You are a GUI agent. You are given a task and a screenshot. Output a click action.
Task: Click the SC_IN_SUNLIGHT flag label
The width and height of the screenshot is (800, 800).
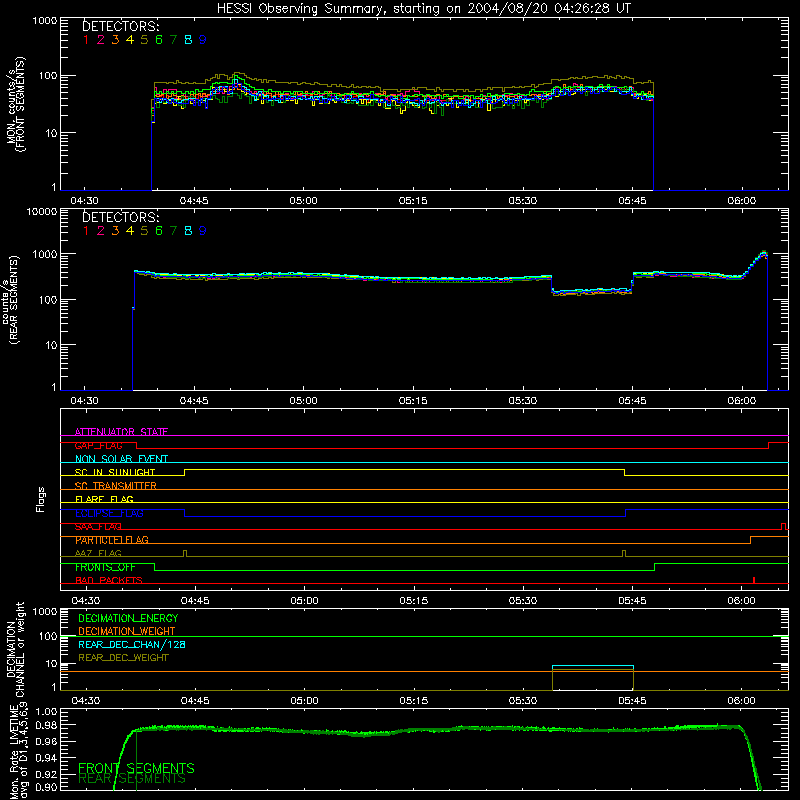[115, 472]
